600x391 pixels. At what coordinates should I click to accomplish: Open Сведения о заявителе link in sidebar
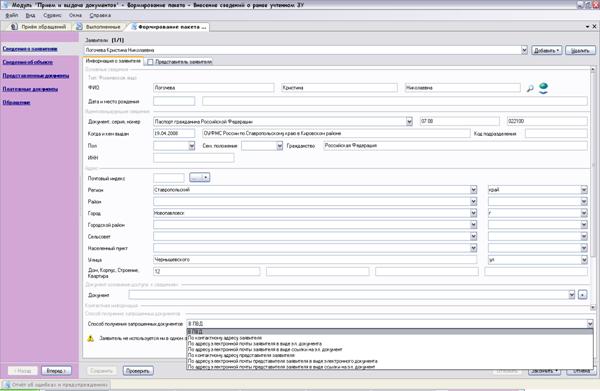pyautogui.click(x=30, y=49)
